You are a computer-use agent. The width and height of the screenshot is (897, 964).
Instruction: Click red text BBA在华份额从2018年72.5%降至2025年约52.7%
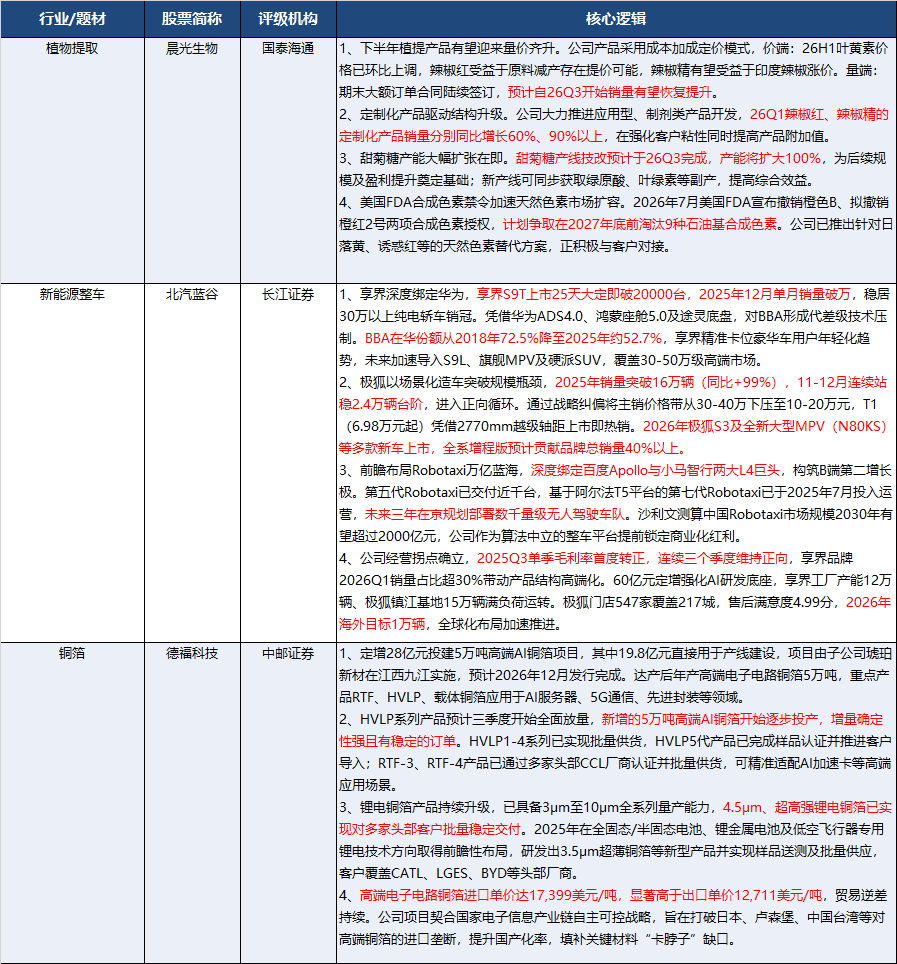tap(513, 338)
